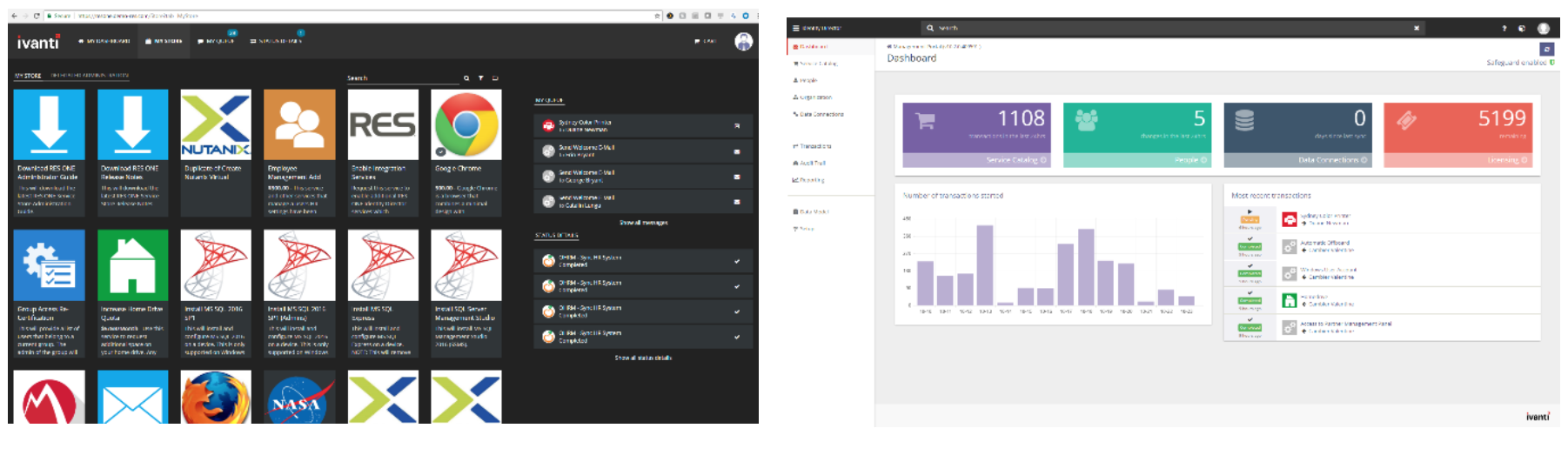
Task: Open the Firefox service tile
Action: (x=216, y=397)
